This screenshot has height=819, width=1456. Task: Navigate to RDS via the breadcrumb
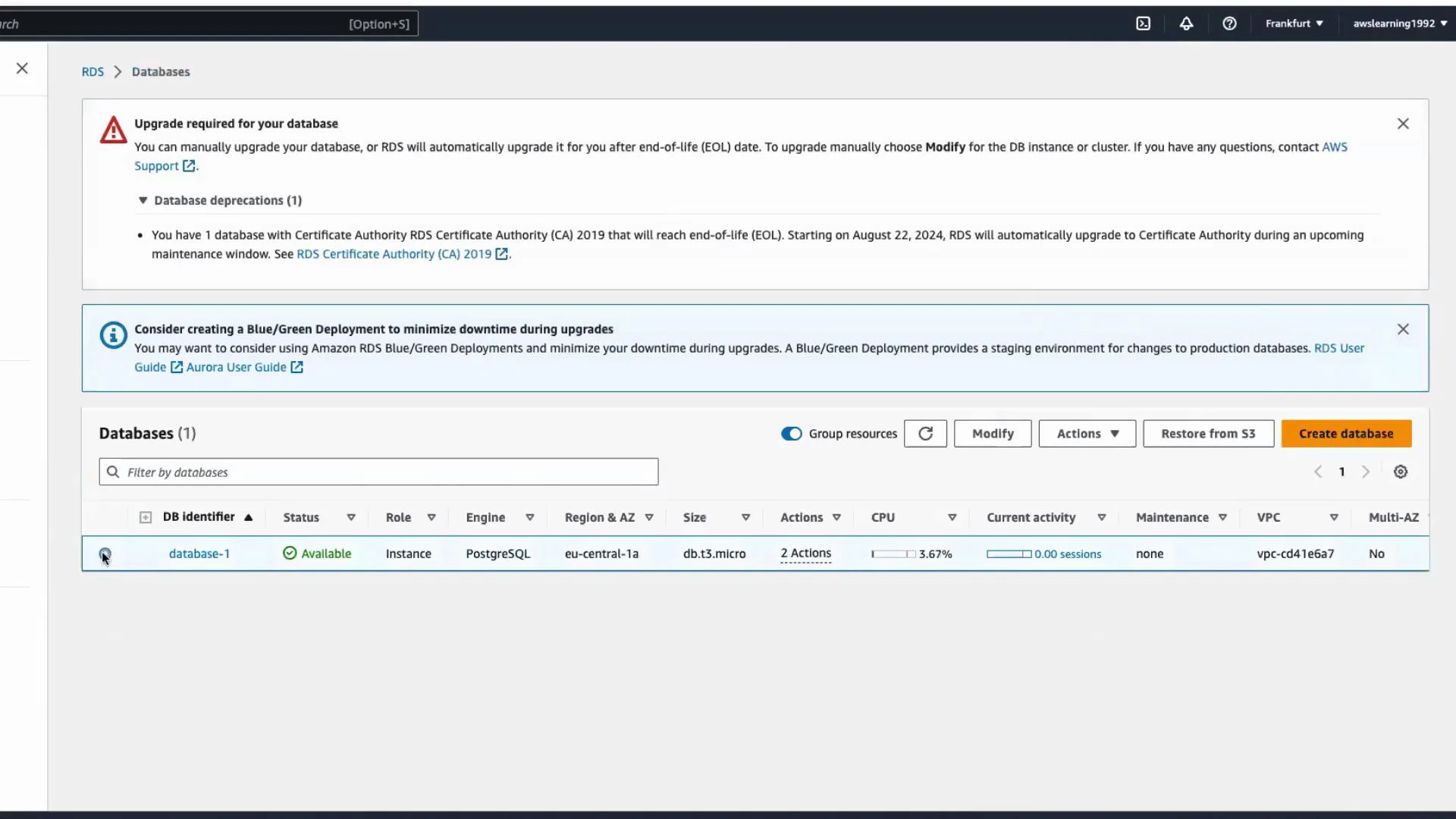point(92,71)
